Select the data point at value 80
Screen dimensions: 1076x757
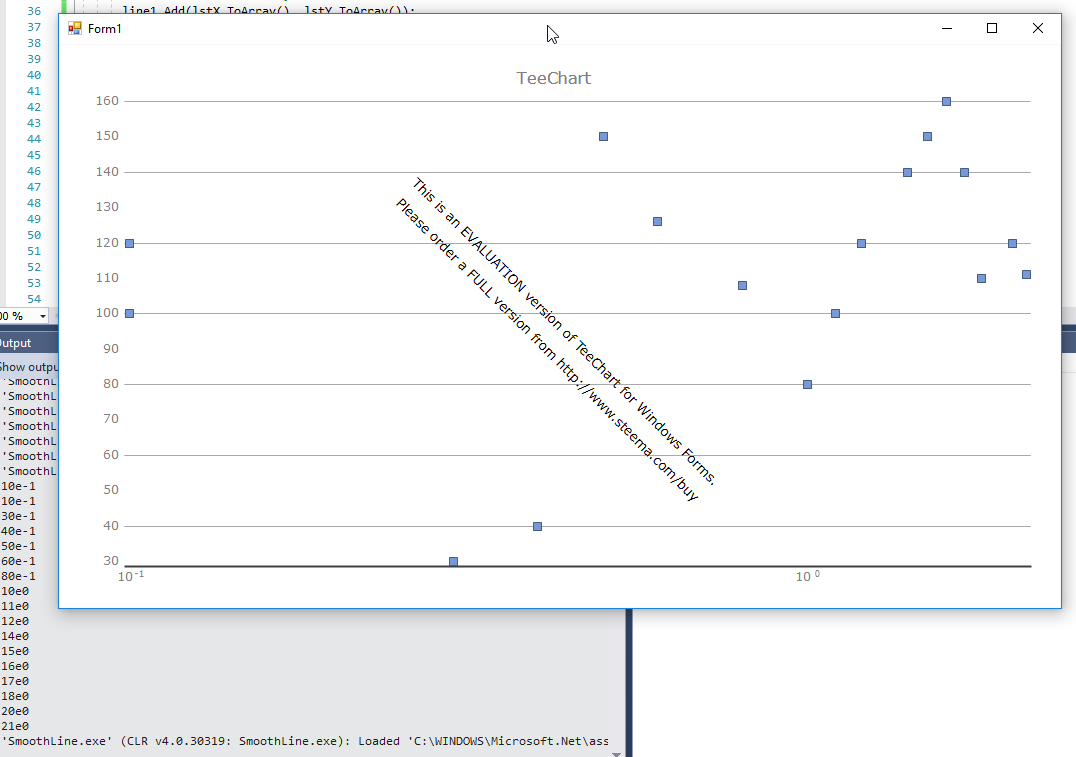808,384
